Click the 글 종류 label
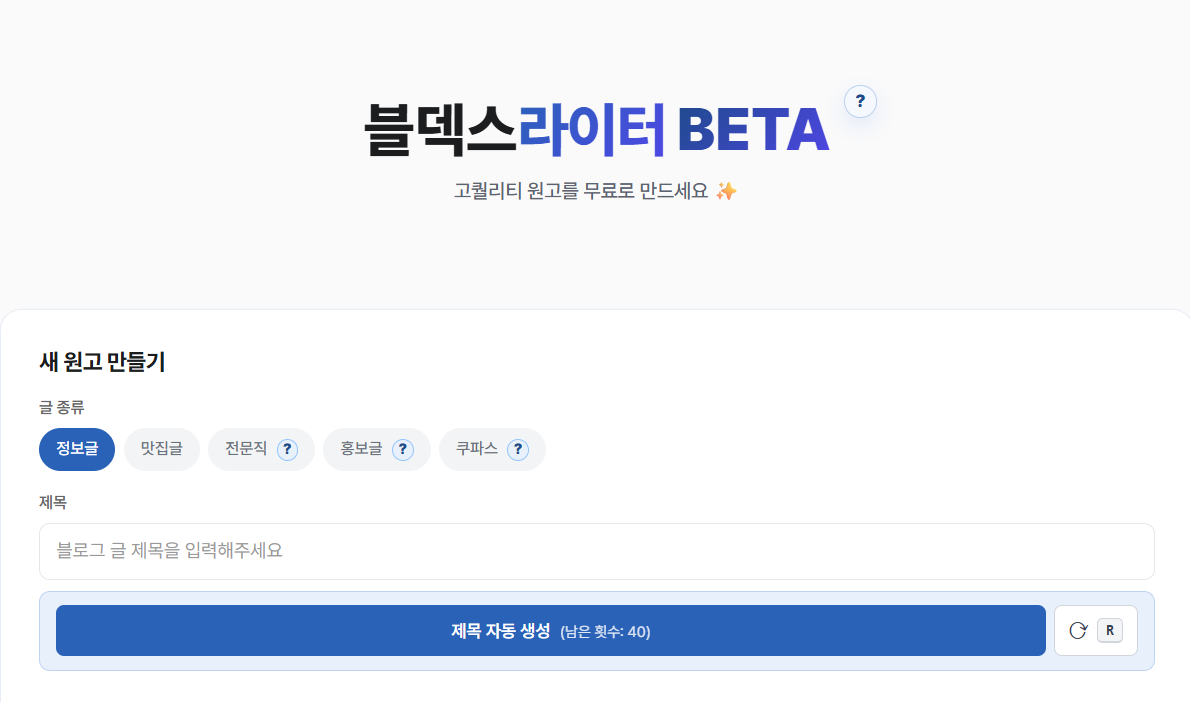1190x702 pixels. (61, 408)
